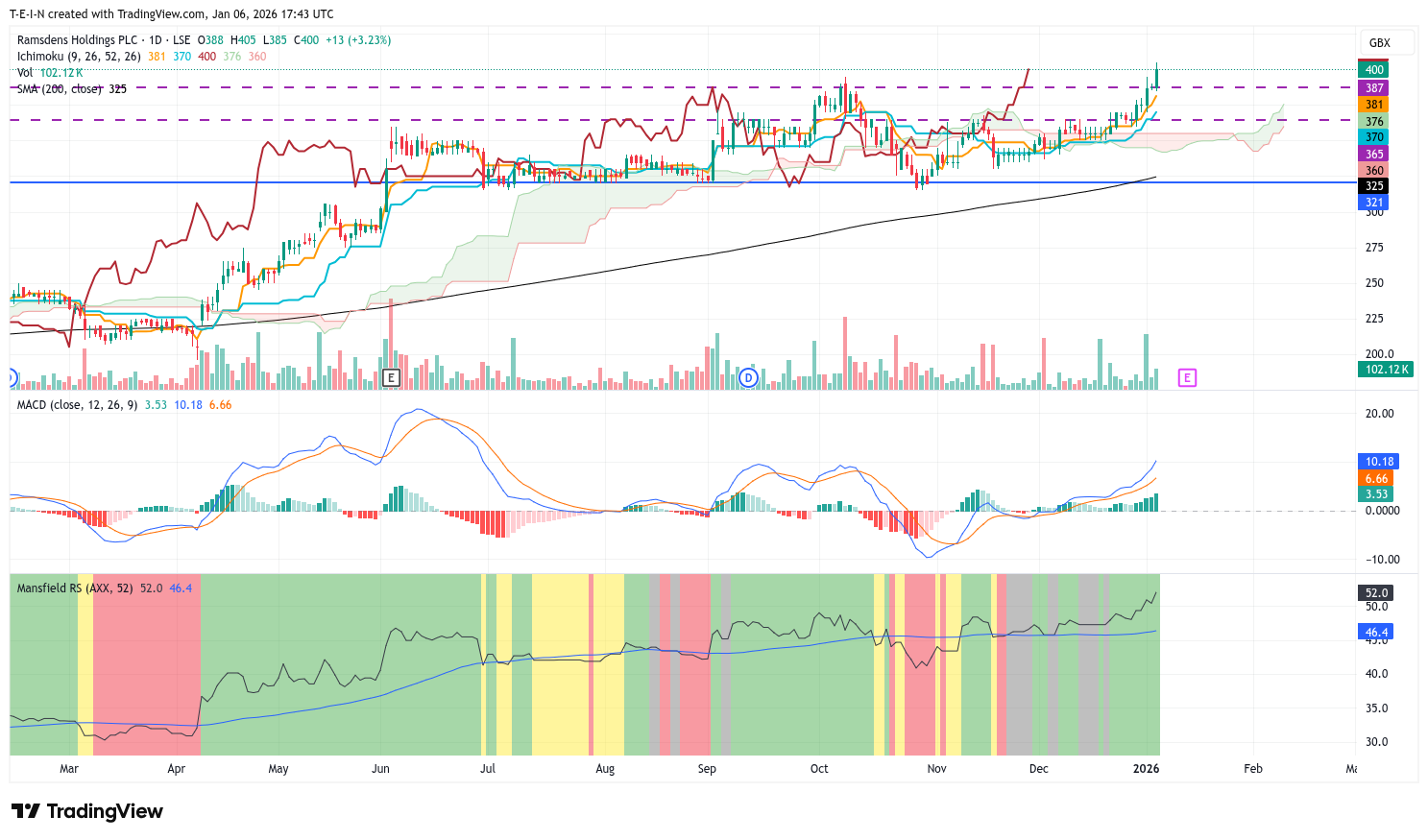Screen dimensions: 1428x840
Task: Click the partial blue marker at the left chart edge
Action: [12, 377]
